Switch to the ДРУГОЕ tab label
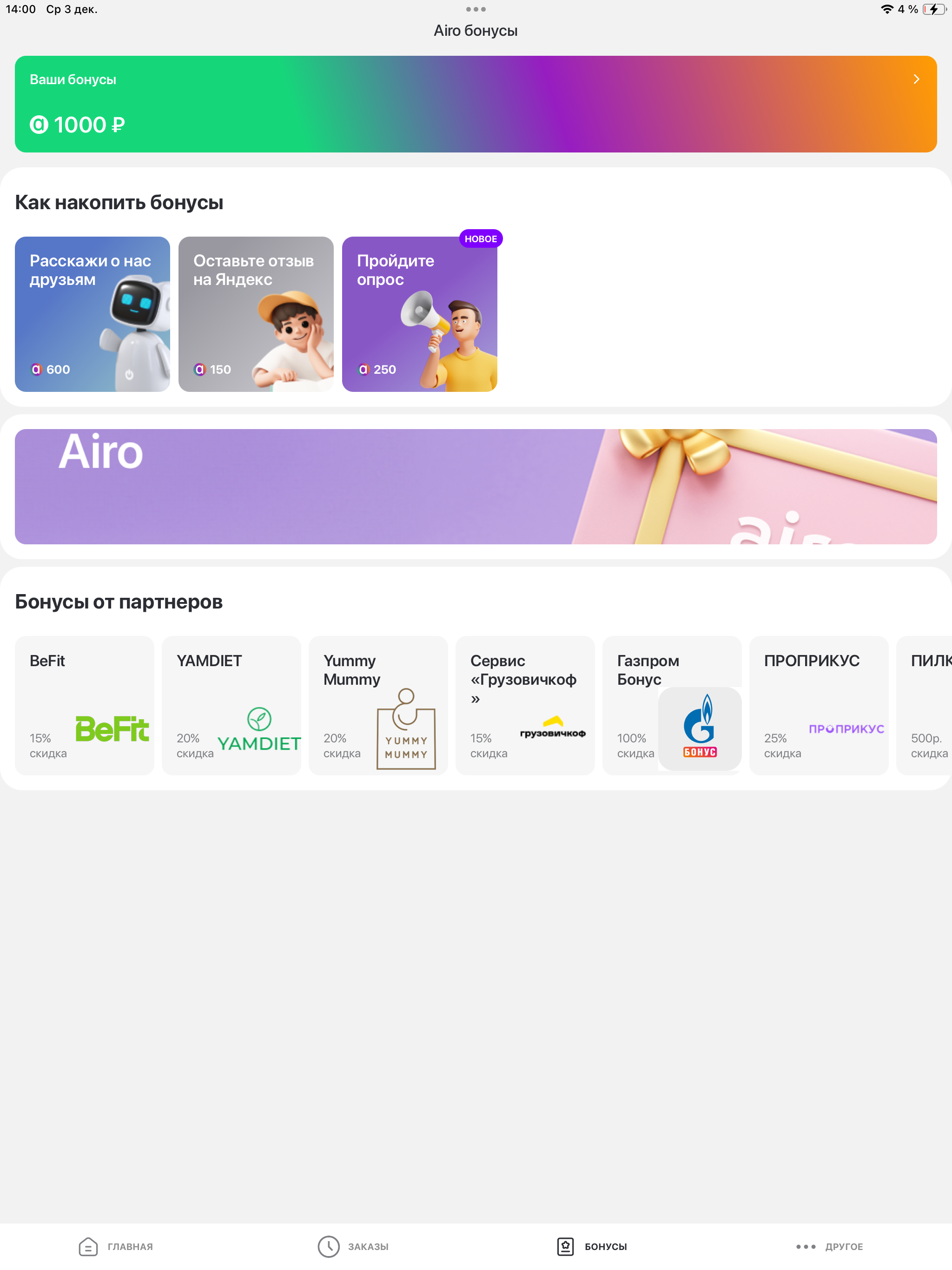This screenshot has width=952, height=1270. point(844,1246)
